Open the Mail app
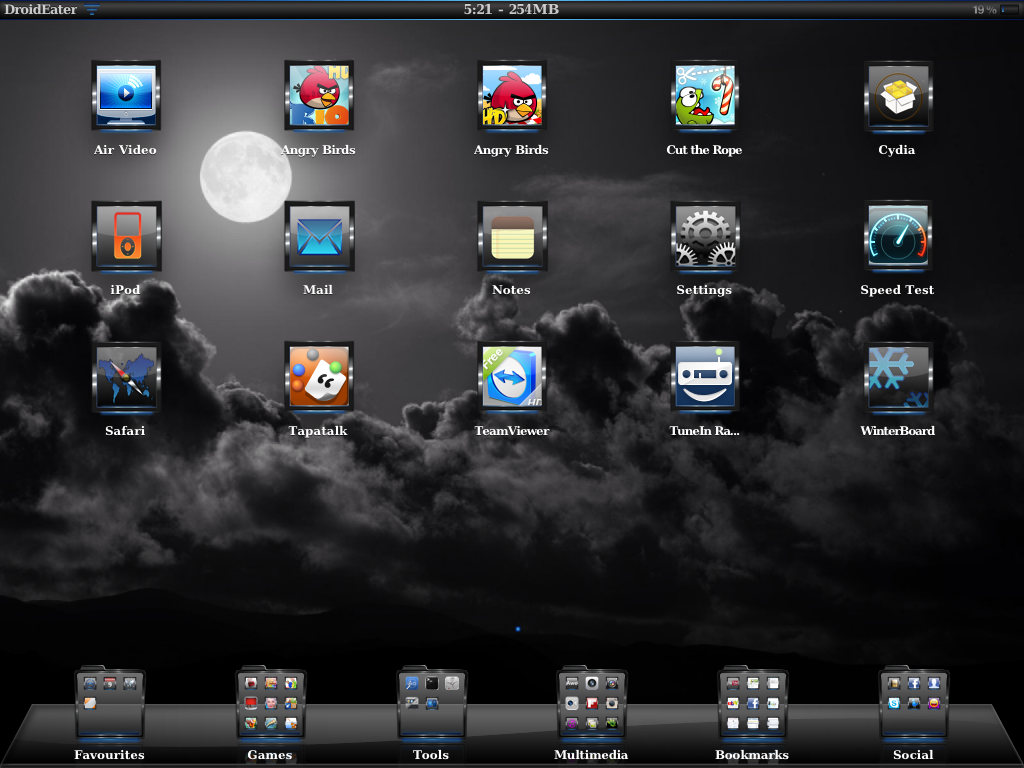Viewport: 1024px width, 768px height. click(x=318, y=236)
